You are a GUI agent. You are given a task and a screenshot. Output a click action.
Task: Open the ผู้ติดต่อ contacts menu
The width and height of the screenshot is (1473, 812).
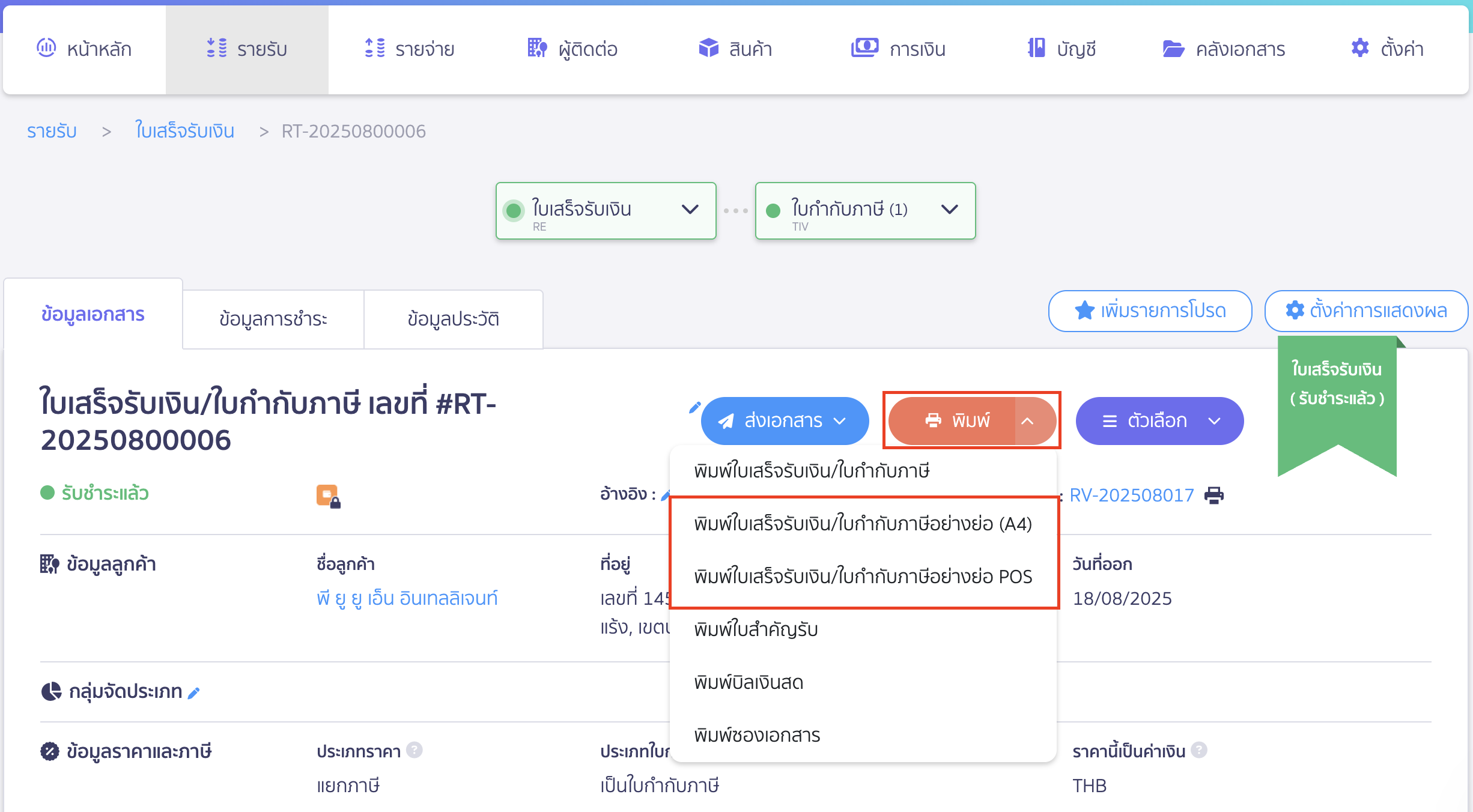572,49
